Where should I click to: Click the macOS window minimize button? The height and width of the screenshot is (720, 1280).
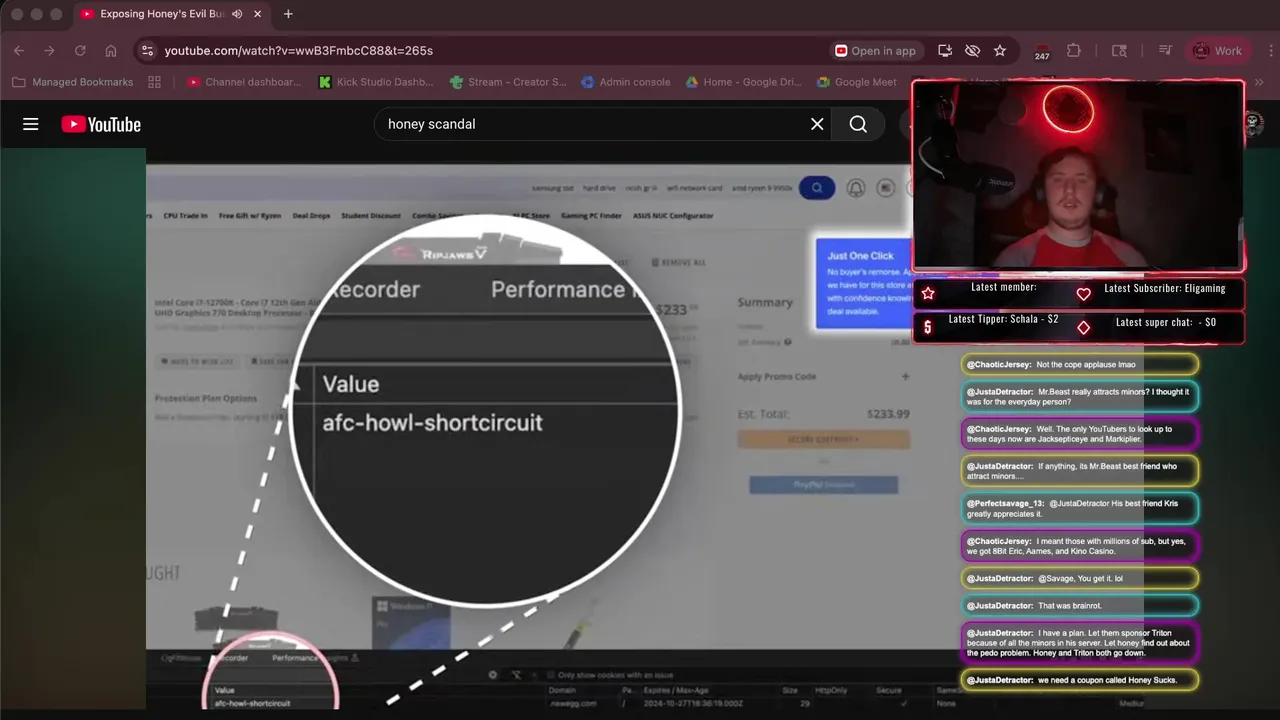pyautogui.click(x=36, y=14)
